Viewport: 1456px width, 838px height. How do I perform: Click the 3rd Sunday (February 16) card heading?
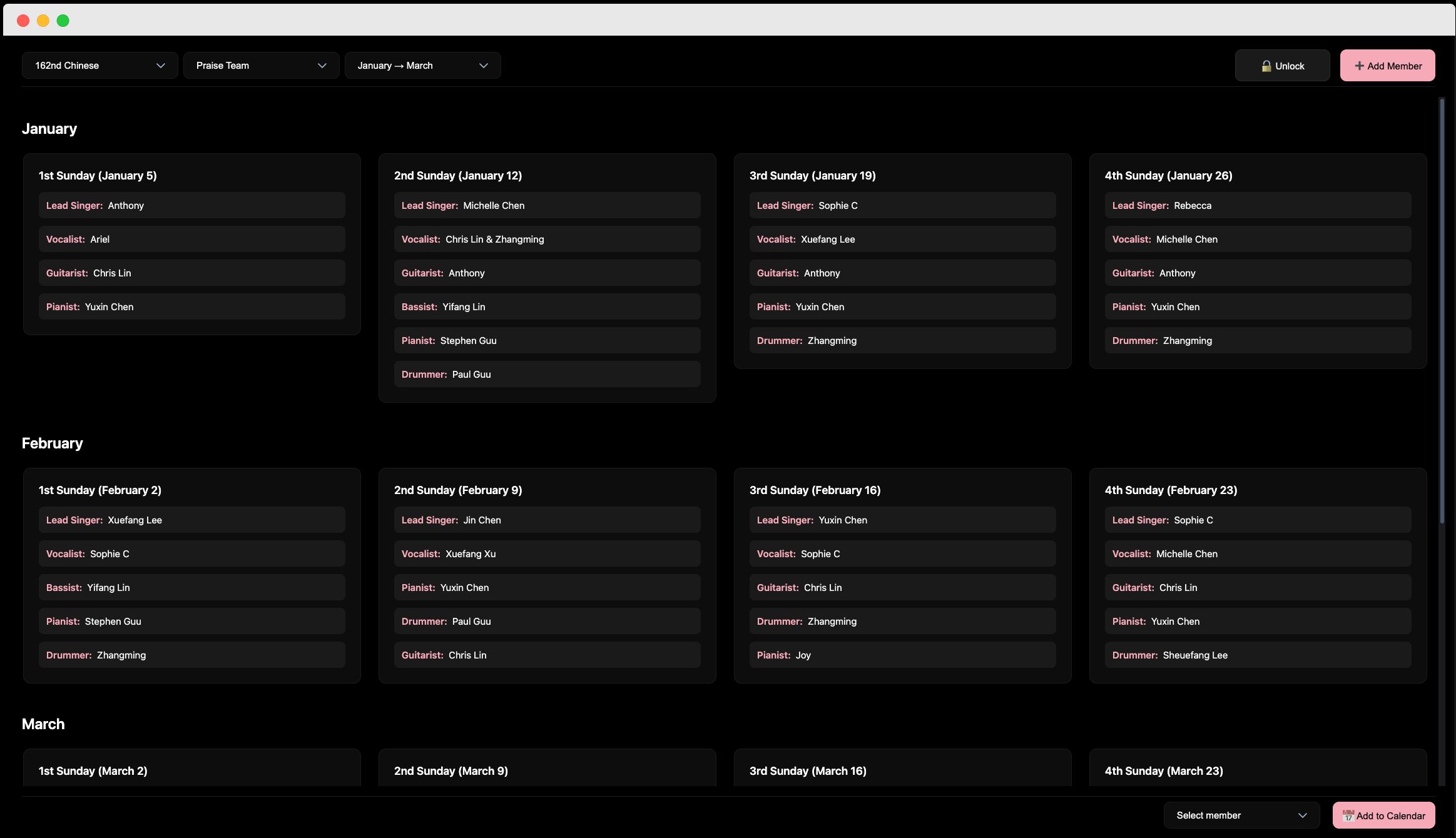815,490
